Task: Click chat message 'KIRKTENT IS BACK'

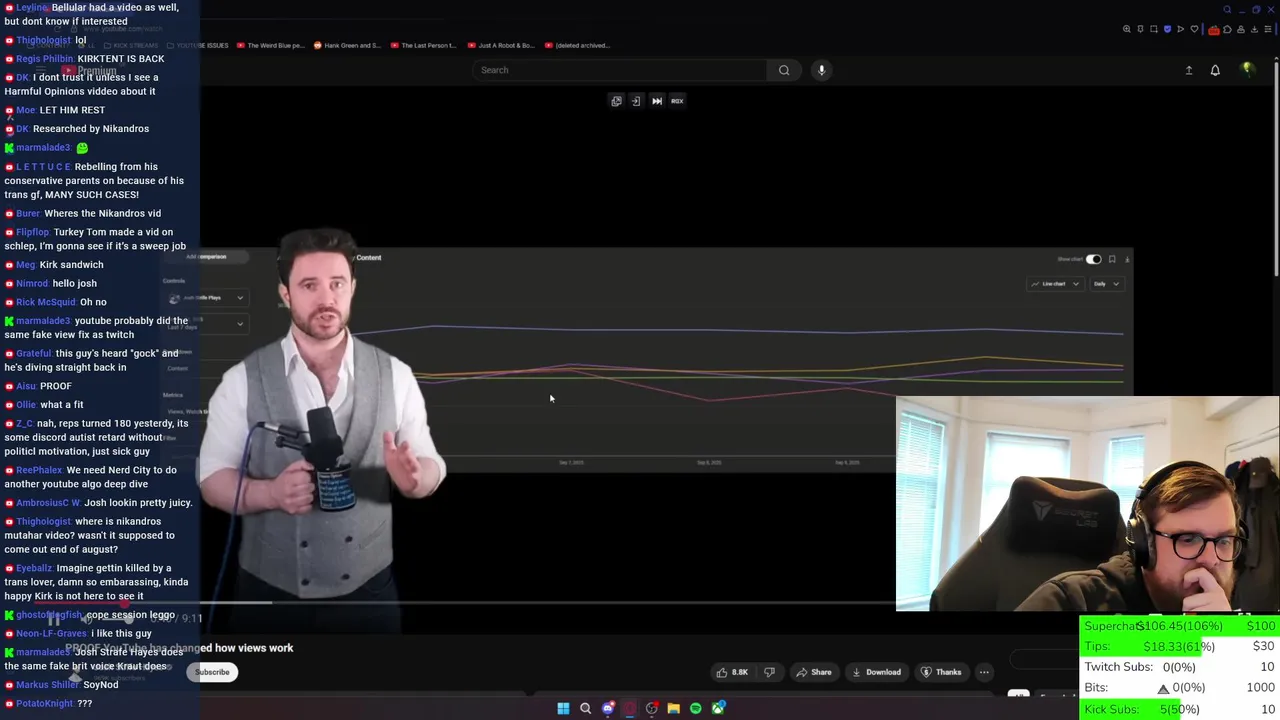Action: (121, 59)
